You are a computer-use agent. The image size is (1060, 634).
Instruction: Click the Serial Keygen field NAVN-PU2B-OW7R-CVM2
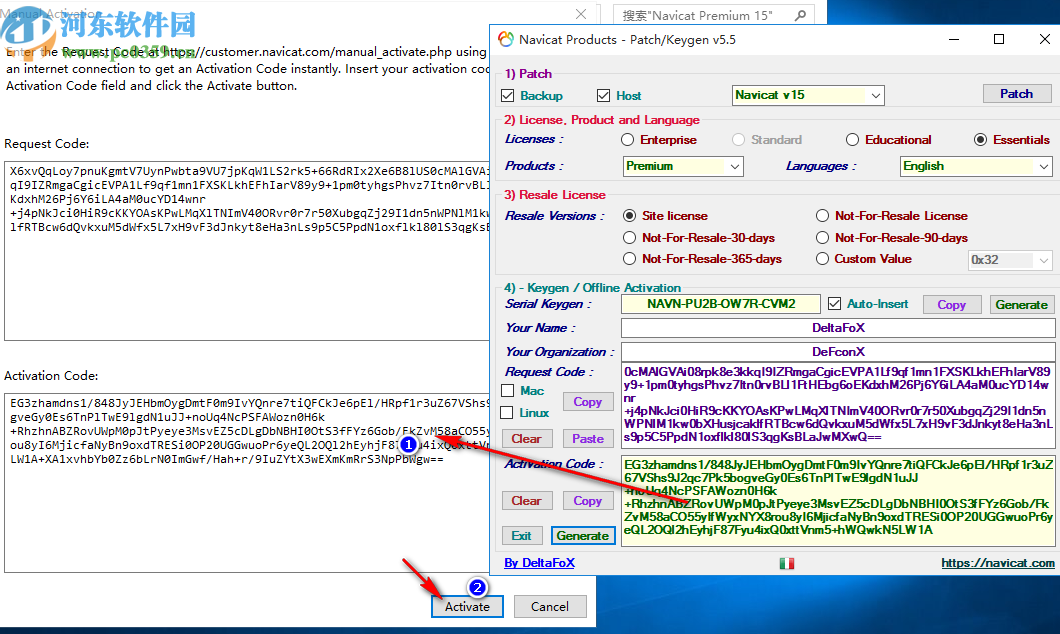click(x=721, y=304)
